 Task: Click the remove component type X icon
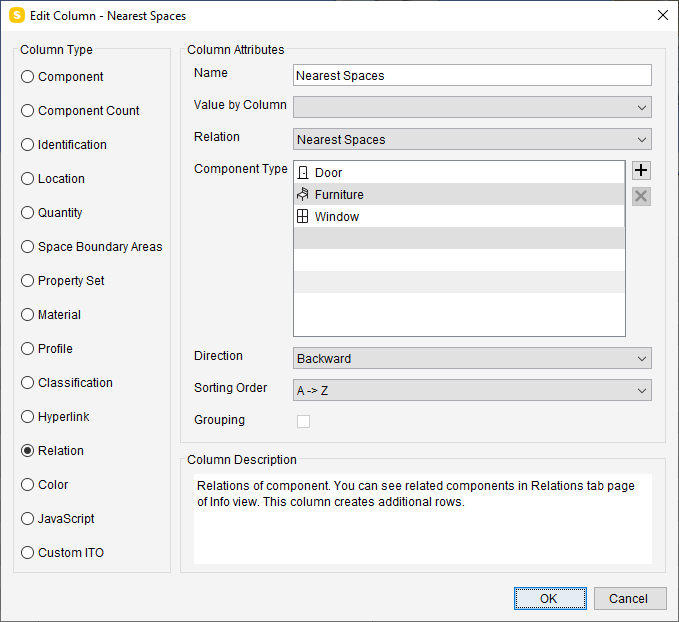641,196
